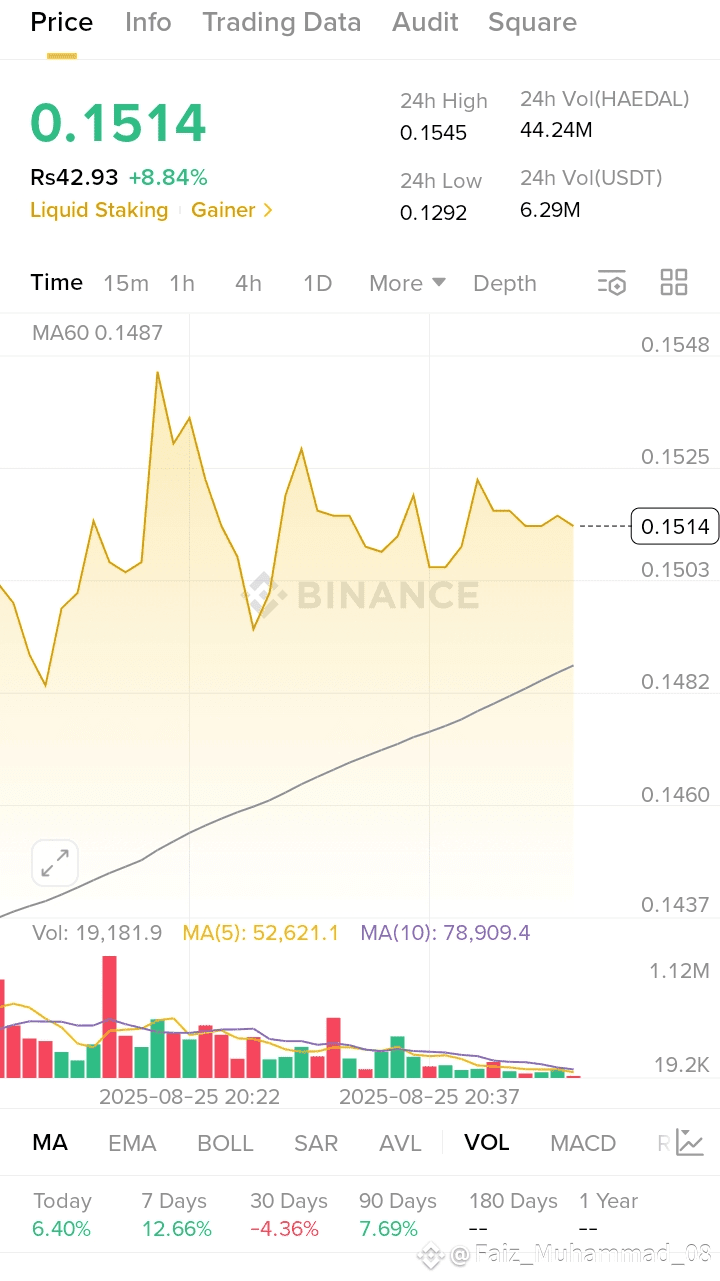The width and height of the screenshot is (720, 1281).
Task: Toggle the BOLL indicator
Action: pyautogui.click(x=225, y=1143)
